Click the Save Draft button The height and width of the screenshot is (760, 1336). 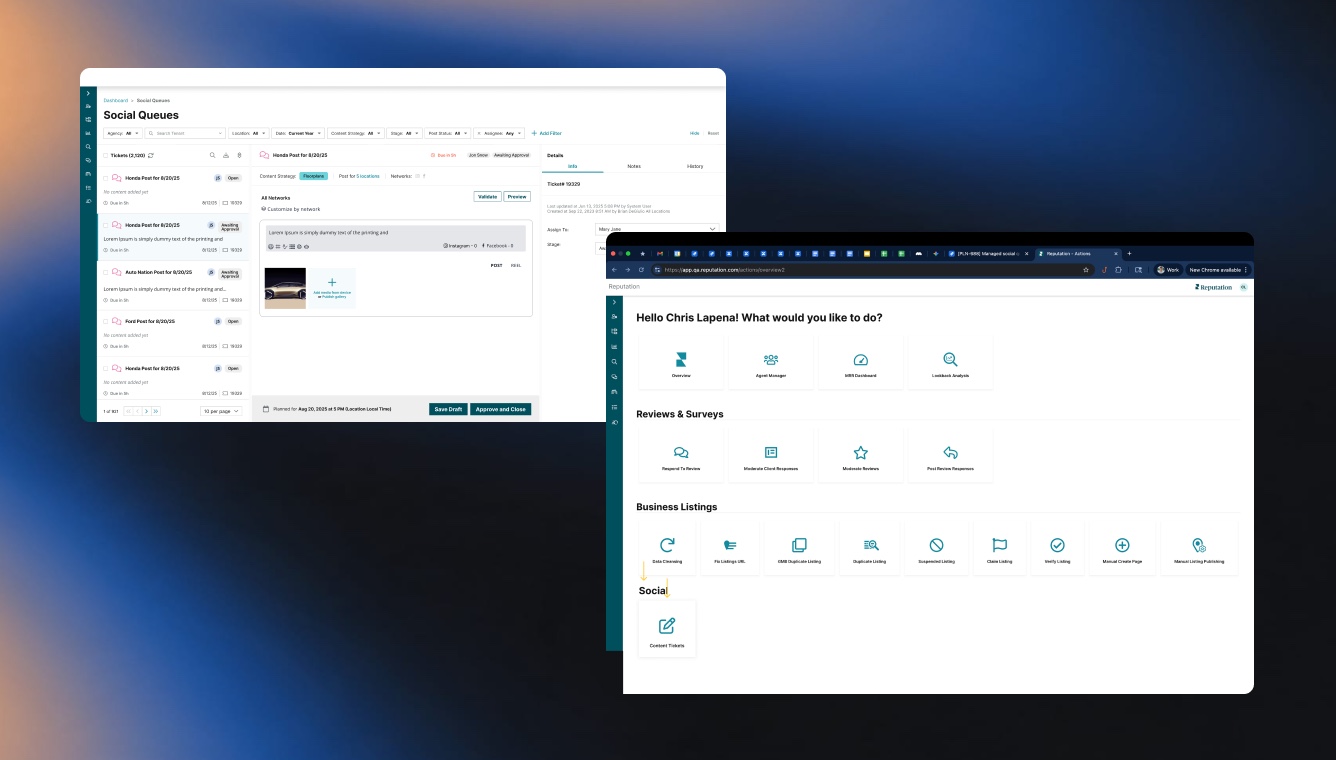pos(448,409)
